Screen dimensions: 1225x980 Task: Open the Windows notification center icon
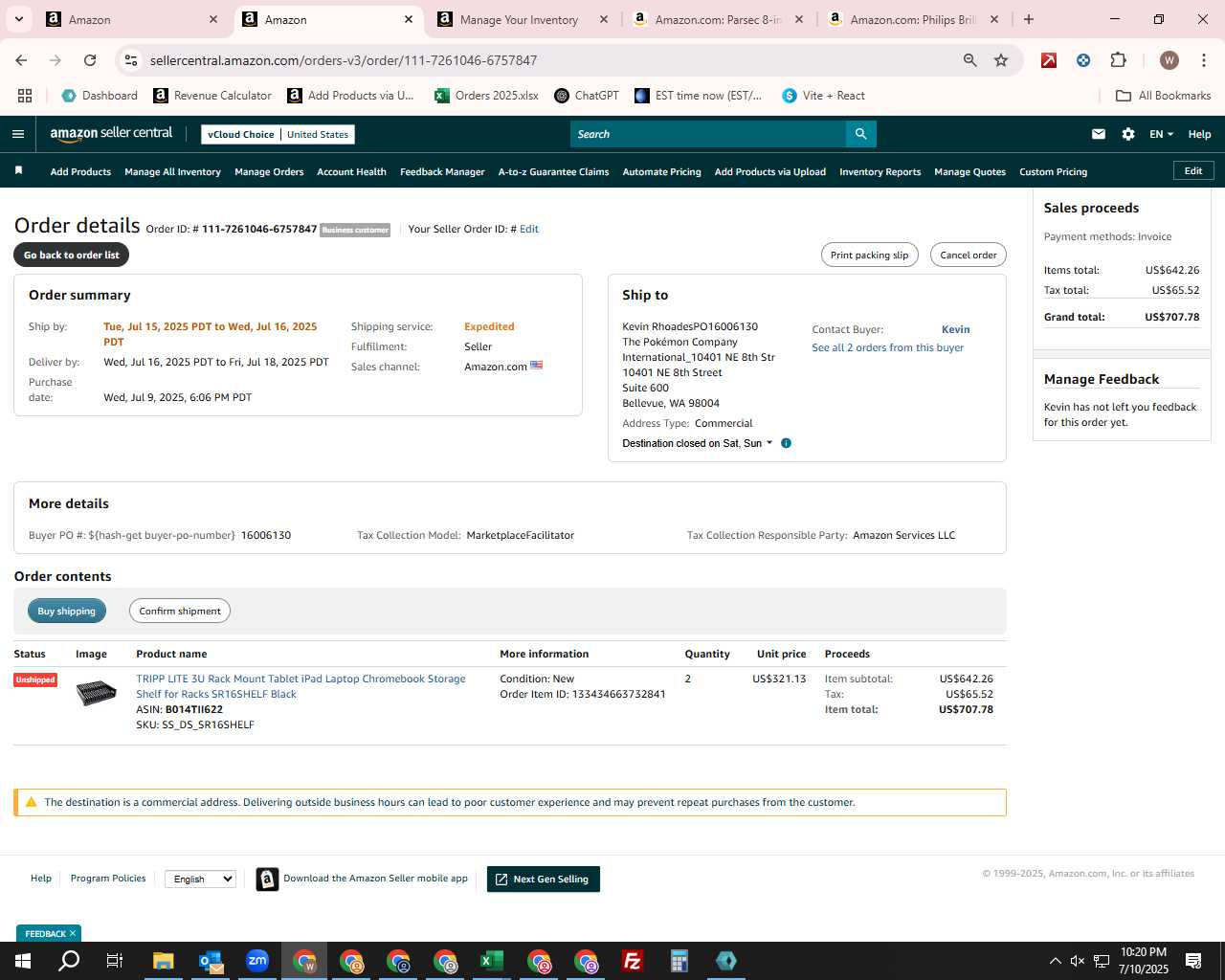point(1193,961)
